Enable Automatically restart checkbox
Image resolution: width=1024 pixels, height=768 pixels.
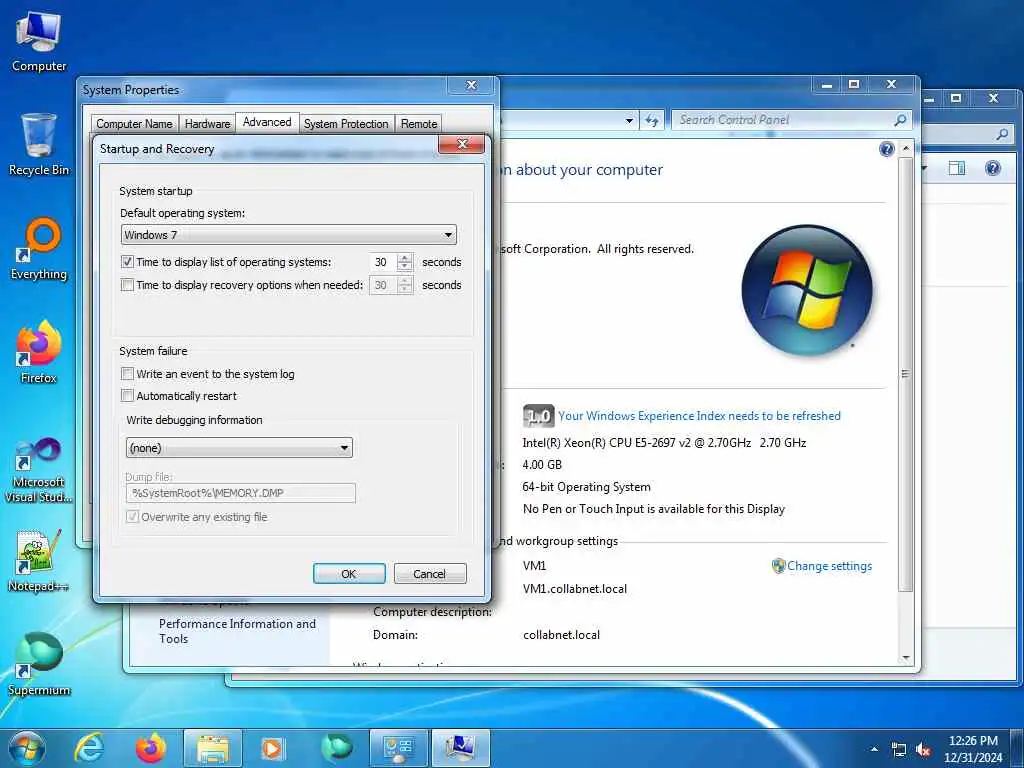pos(127,396)
